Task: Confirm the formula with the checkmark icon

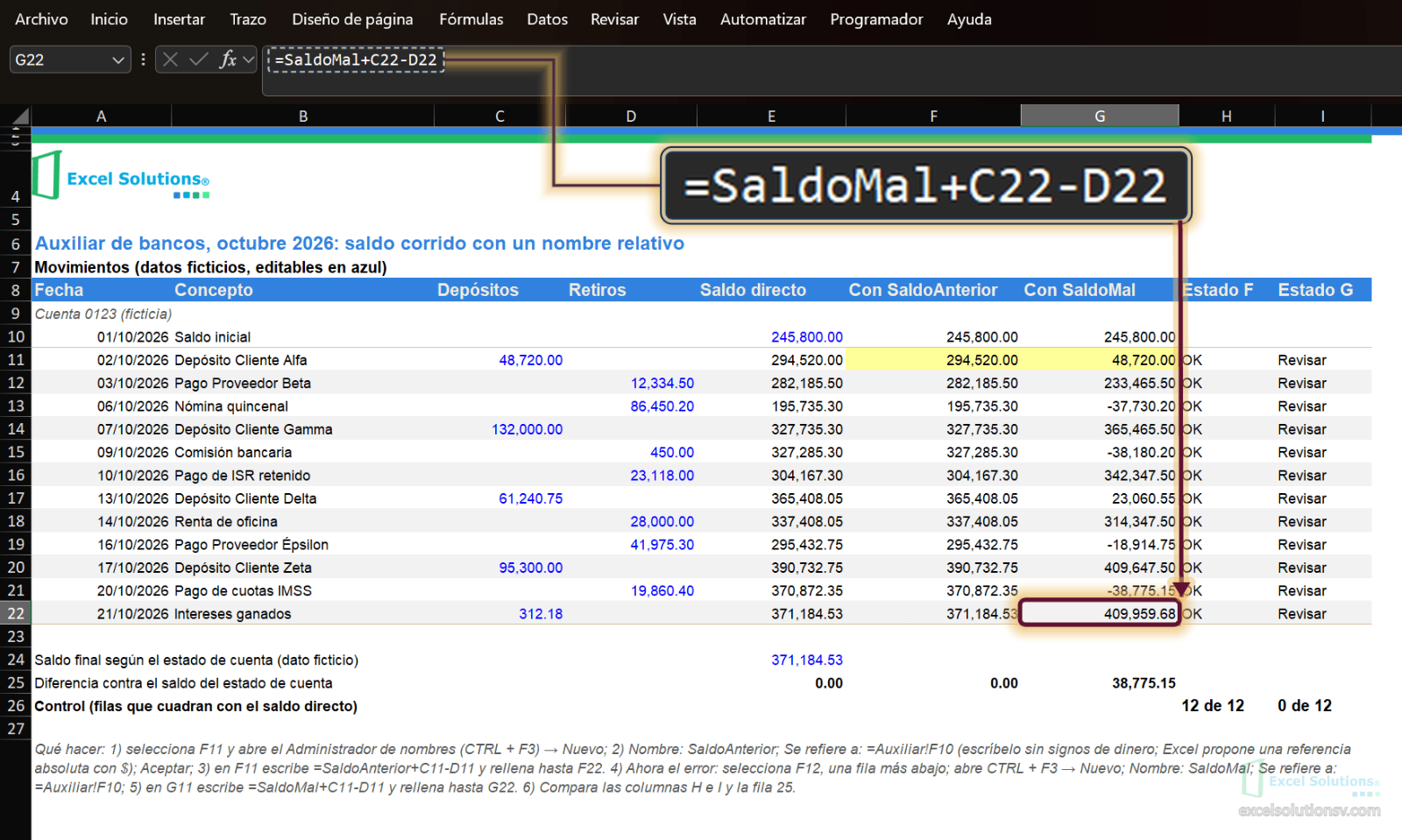Action: pyautogui.click(x=199, y=60)
